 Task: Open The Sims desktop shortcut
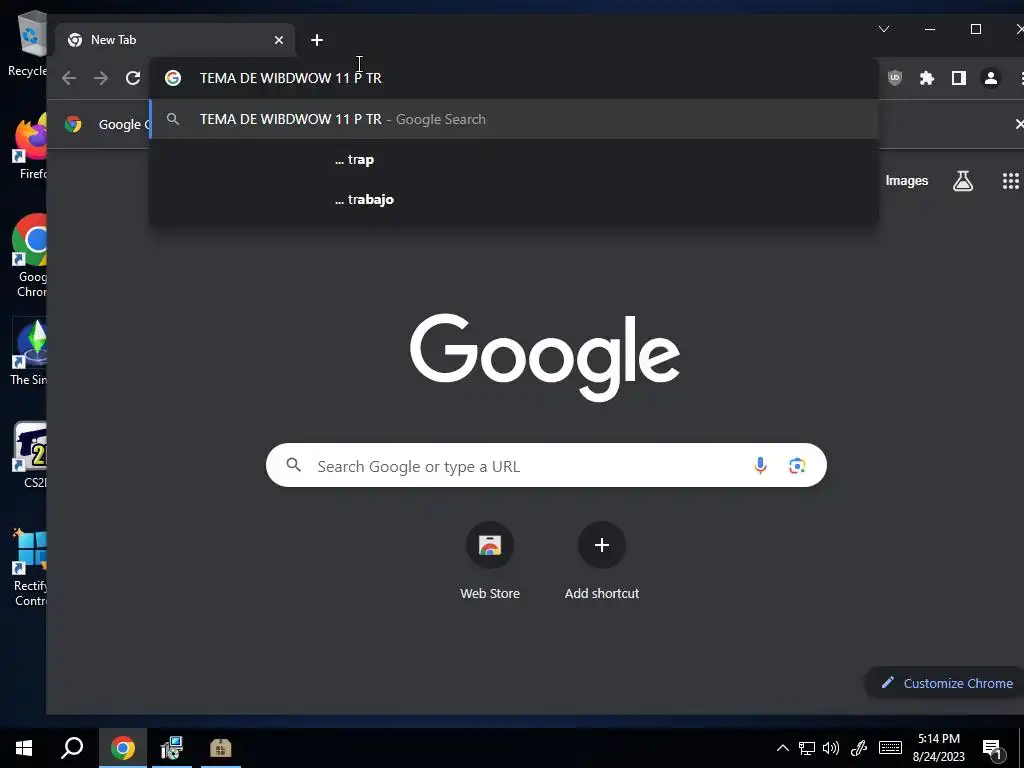point(30,353)
